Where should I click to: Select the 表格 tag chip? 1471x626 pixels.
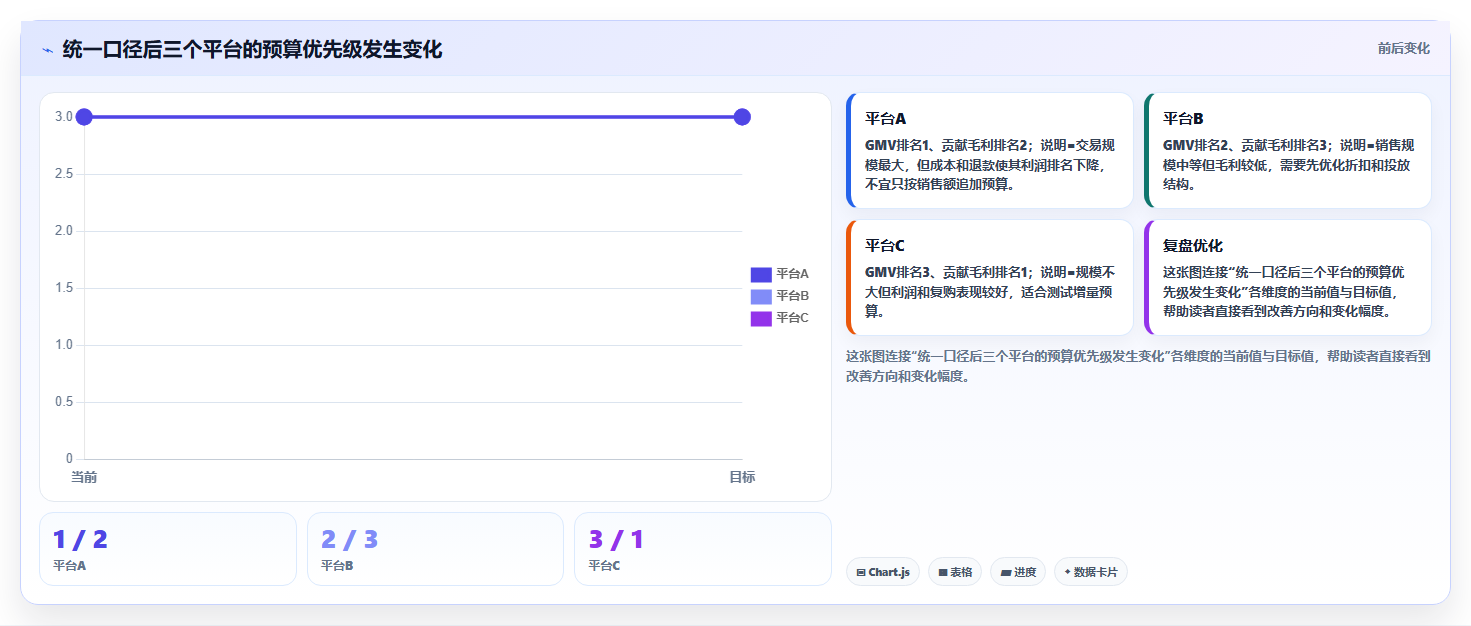pyautogui.click(x=955, y=572)
